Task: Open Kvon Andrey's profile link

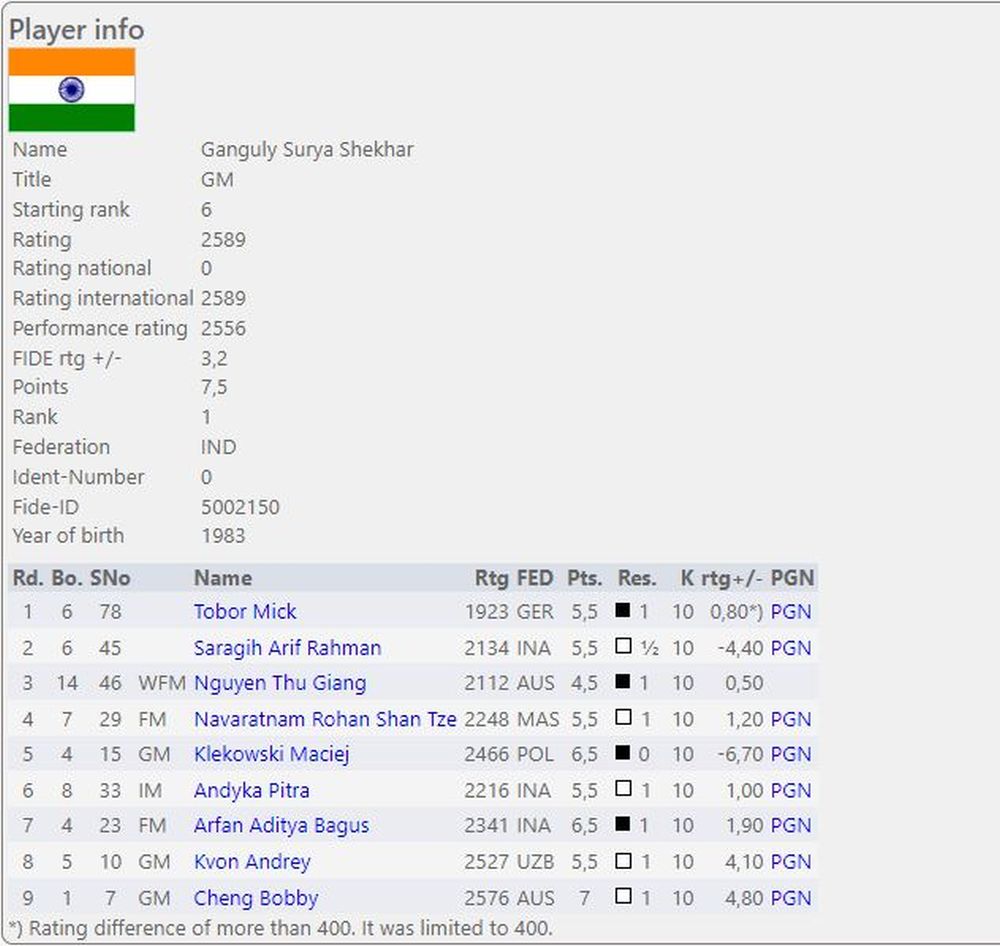Action: coord(252,862)
